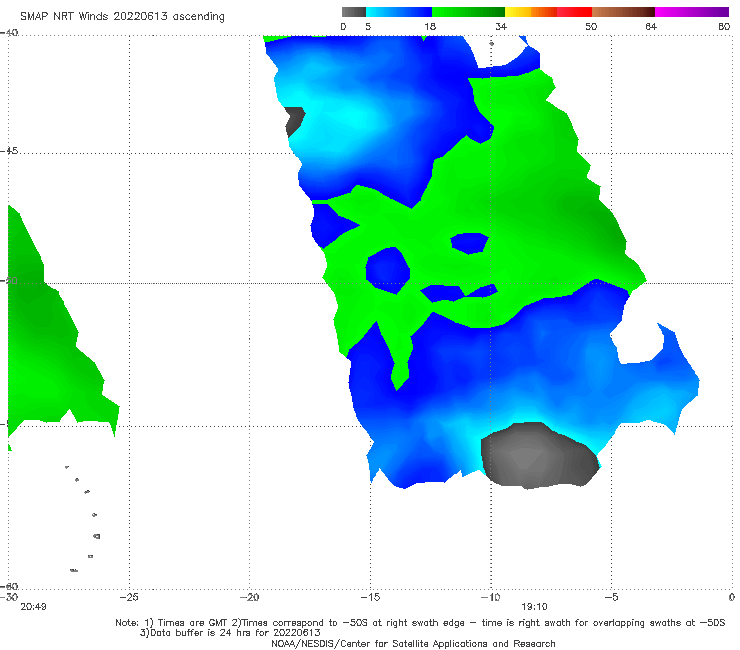Click the small gray patch at the swath's western edge

click(295, 121)
